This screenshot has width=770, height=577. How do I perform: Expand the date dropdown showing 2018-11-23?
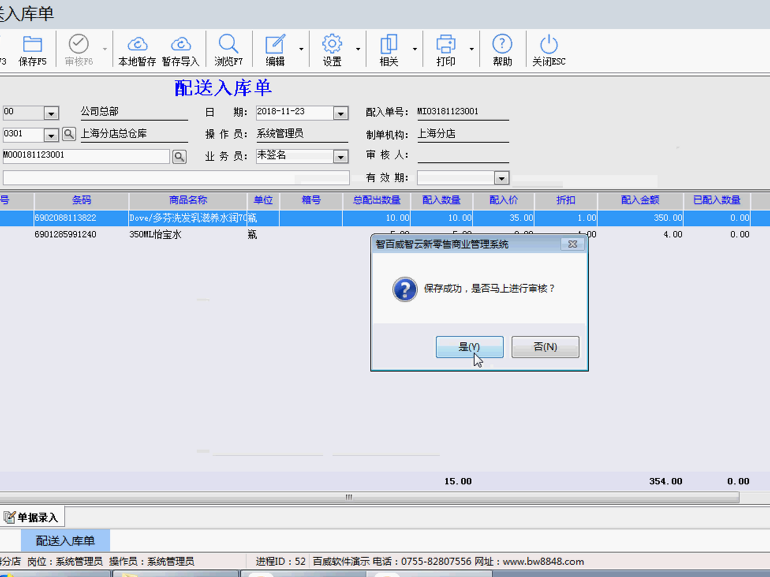[x=340, y=113]
